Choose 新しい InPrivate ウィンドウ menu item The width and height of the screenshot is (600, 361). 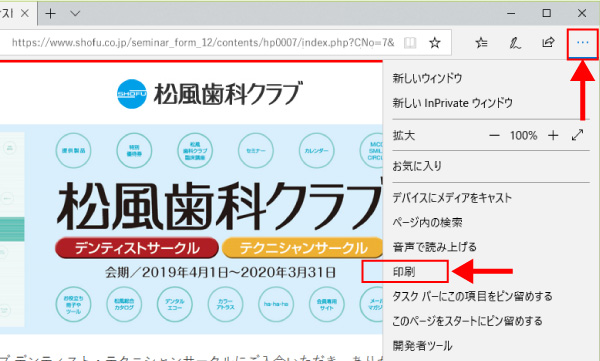pos(452,103)
